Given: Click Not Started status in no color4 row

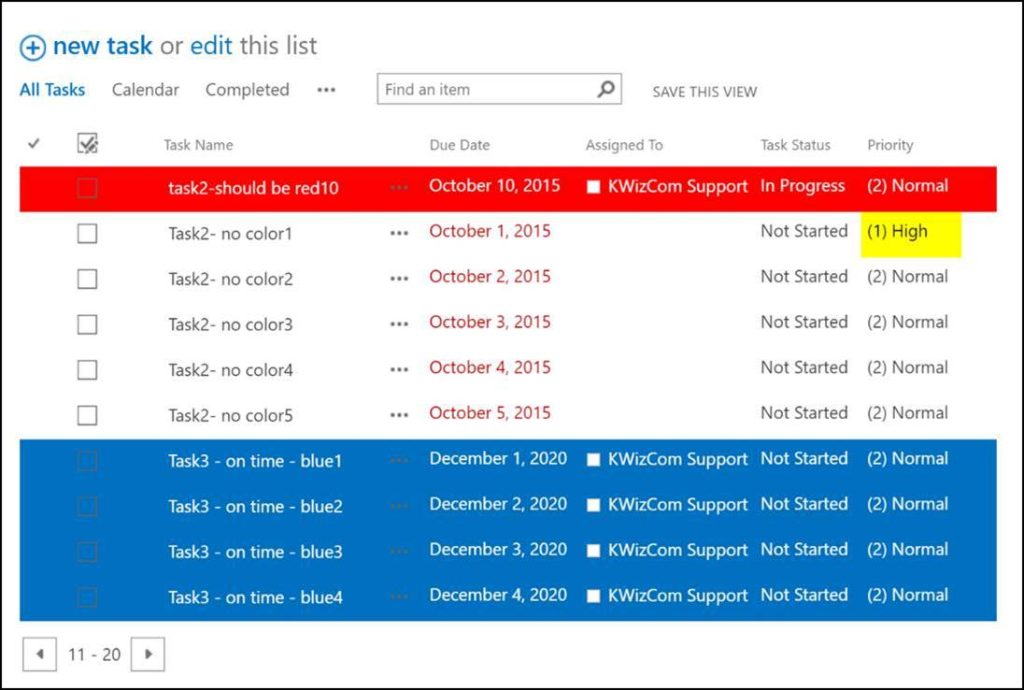Looking at the screenshot, I should click(804, 368).
